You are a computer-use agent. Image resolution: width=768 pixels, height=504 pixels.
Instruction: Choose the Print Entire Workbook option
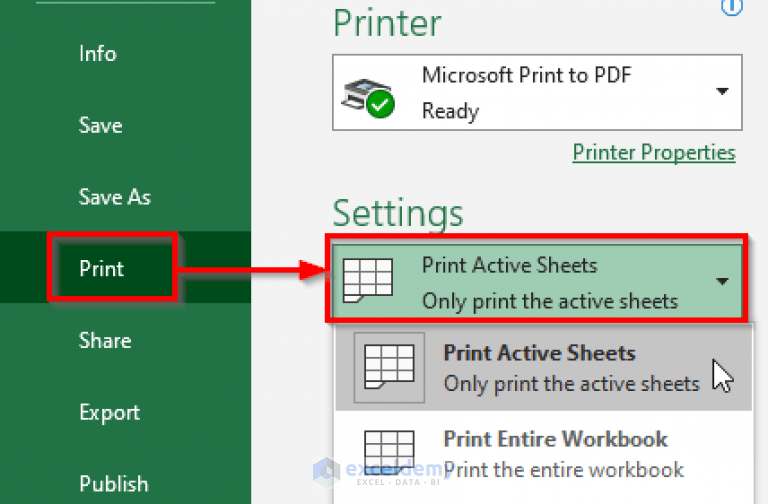coord(543,453)
